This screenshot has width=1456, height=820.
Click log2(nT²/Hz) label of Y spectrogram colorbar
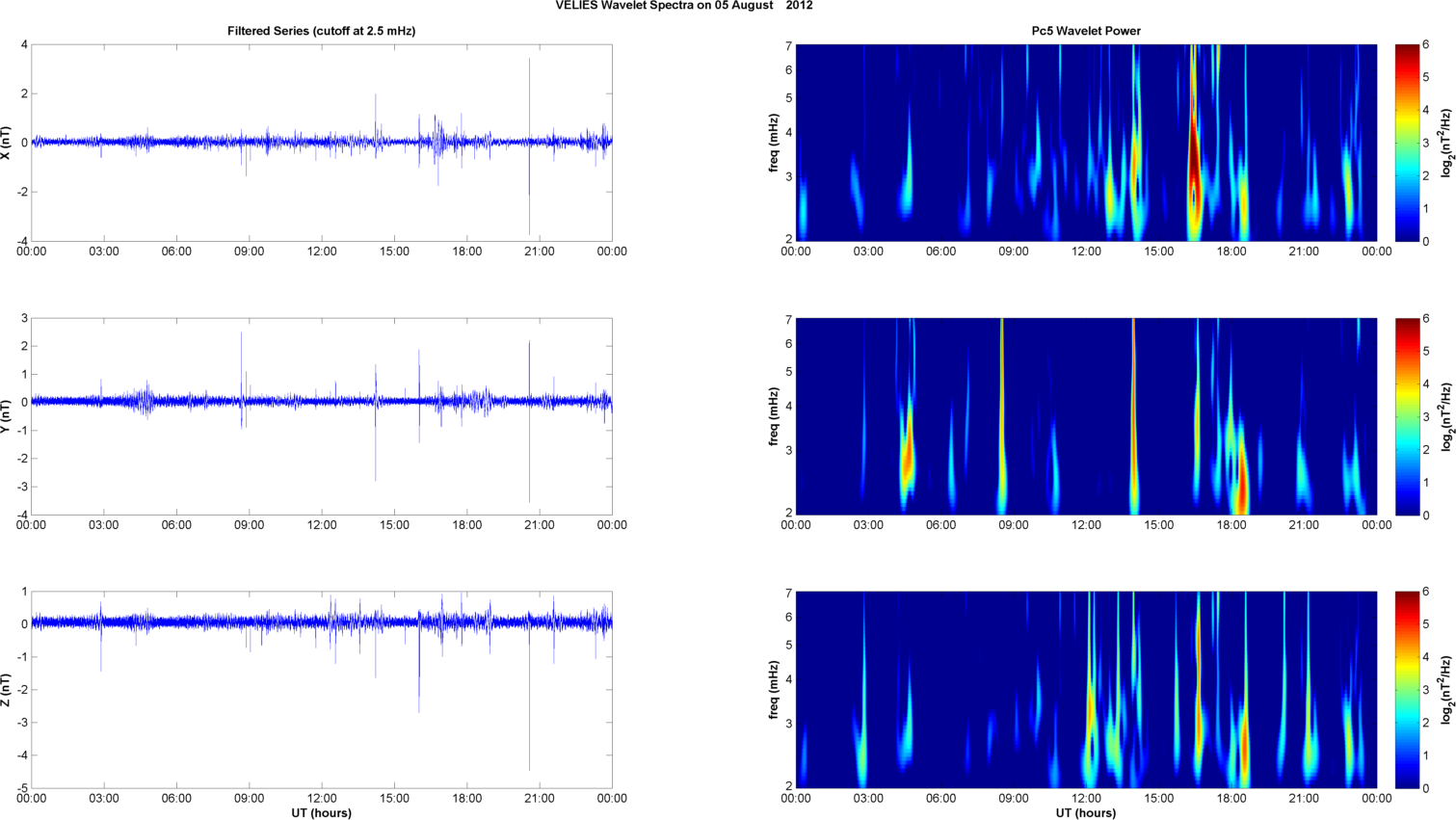pos(1446,416)
